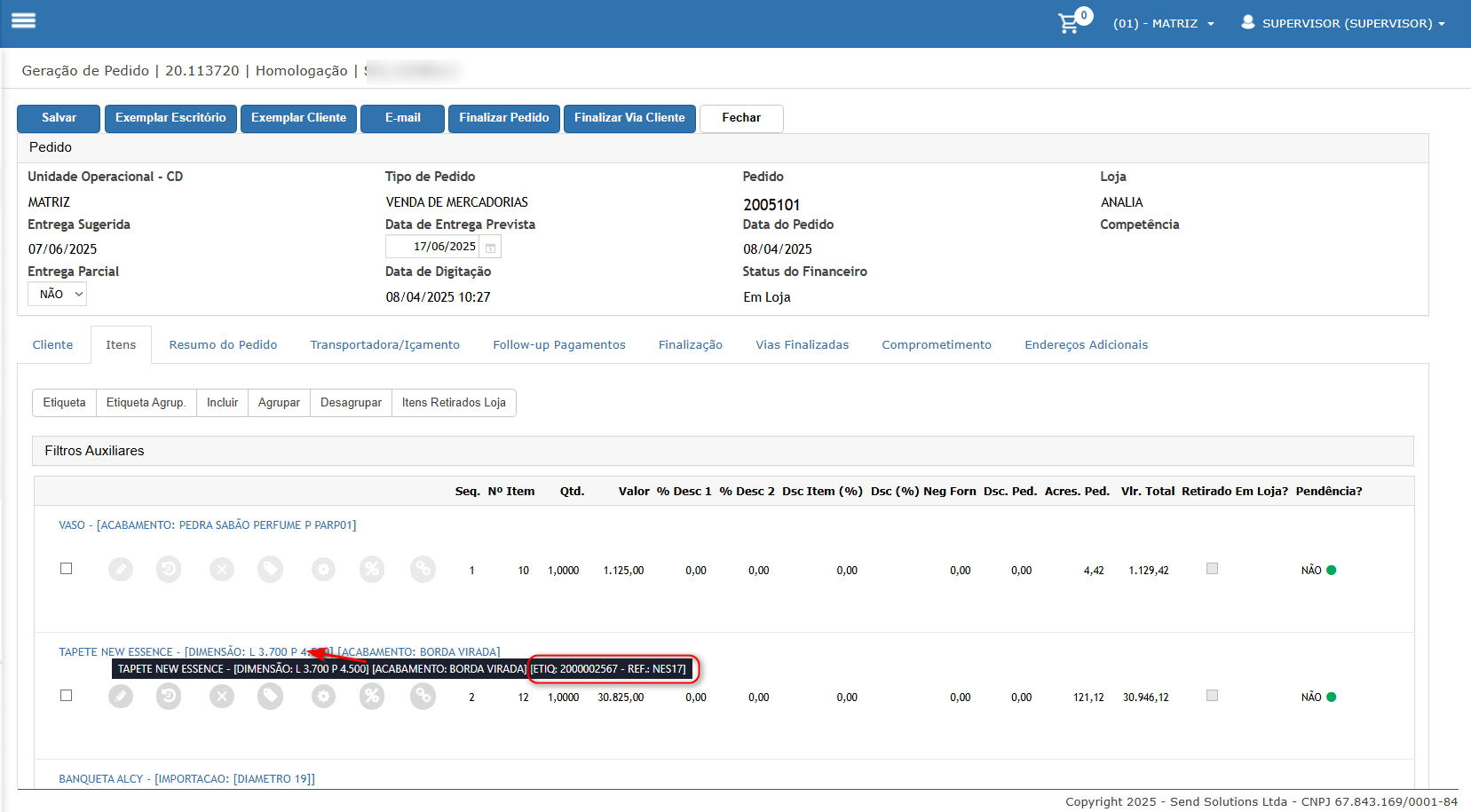Click the link chain icon on VASO row
Screen dimensions: 1471x812
[423, 569]
